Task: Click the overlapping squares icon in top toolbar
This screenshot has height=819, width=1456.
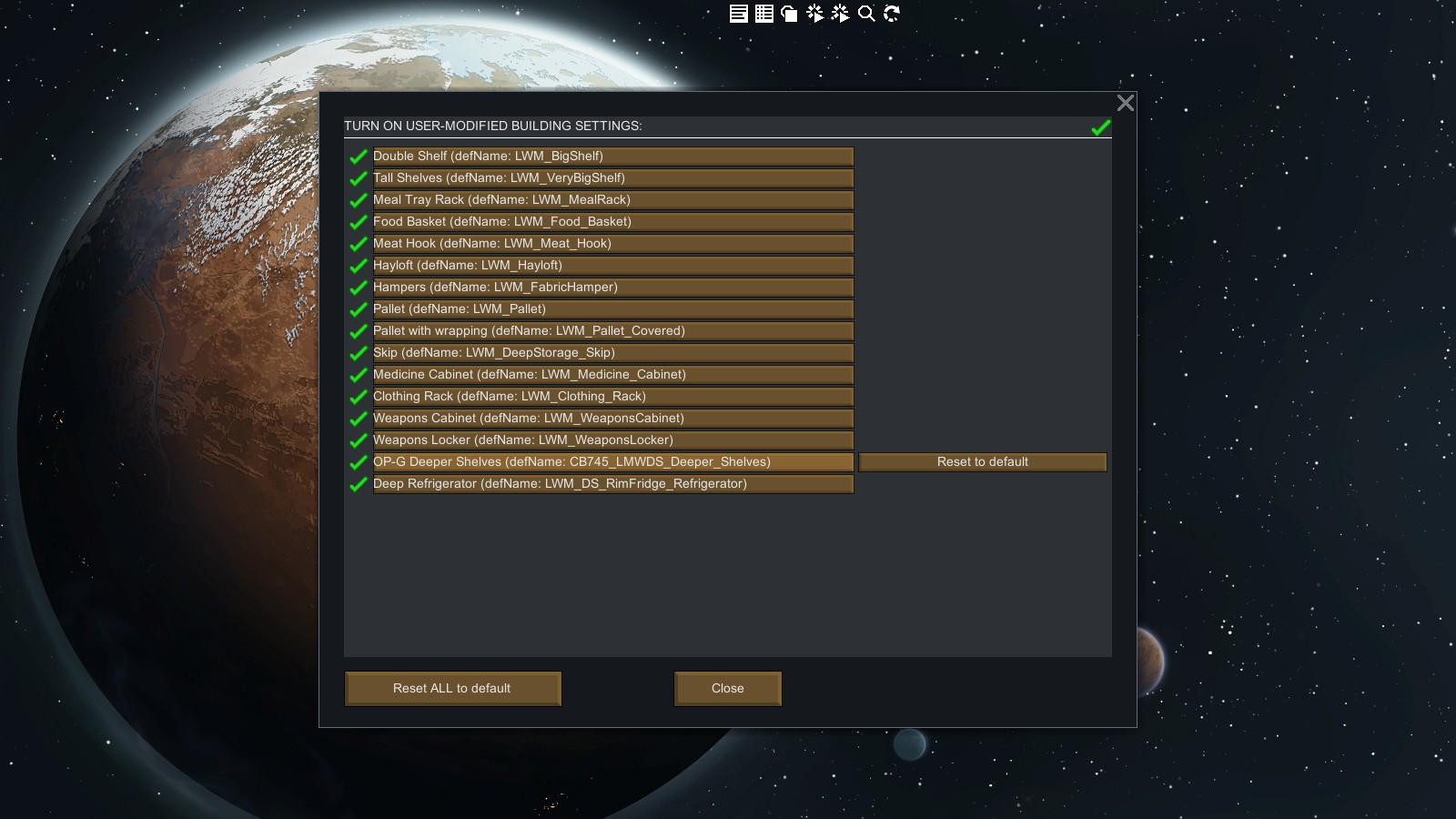Action: 789,13
